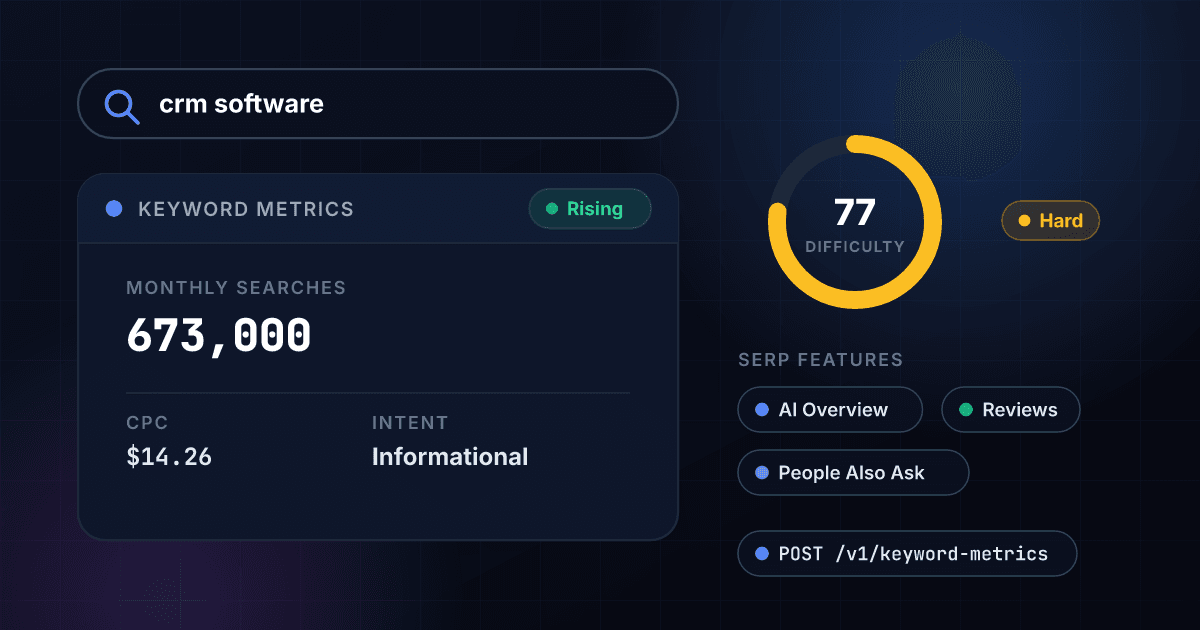This screenshot has height=630, width=1200.
Task: Click the CPC label
Action: pyautogui.click(x=148, y=423)
